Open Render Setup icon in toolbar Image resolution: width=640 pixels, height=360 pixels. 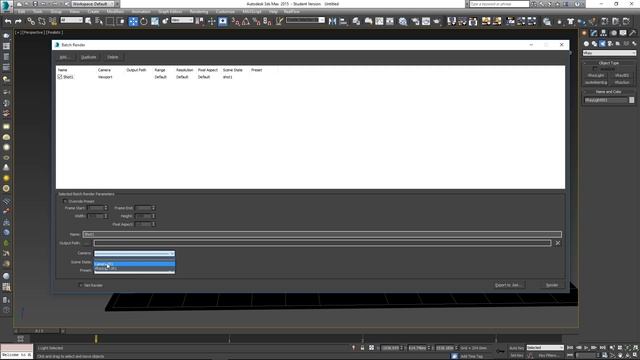[x=415, y=21]
